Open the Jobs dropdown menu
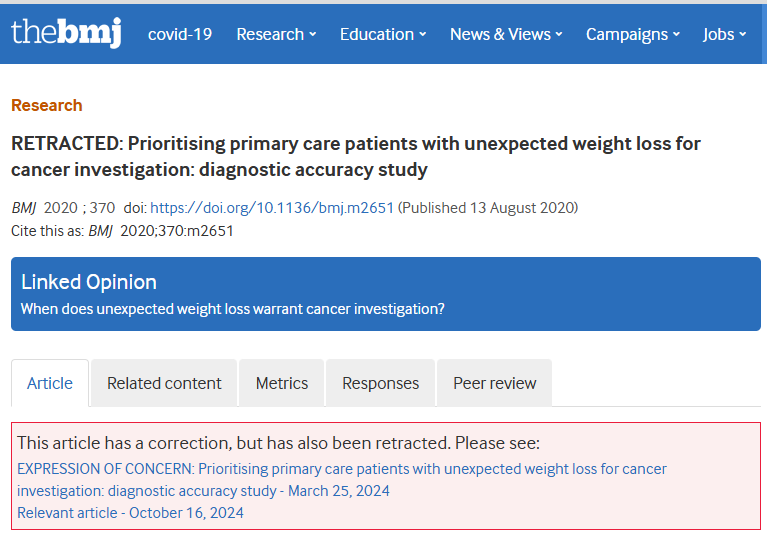Screen dimensions: 767x540 coord(724,34)
